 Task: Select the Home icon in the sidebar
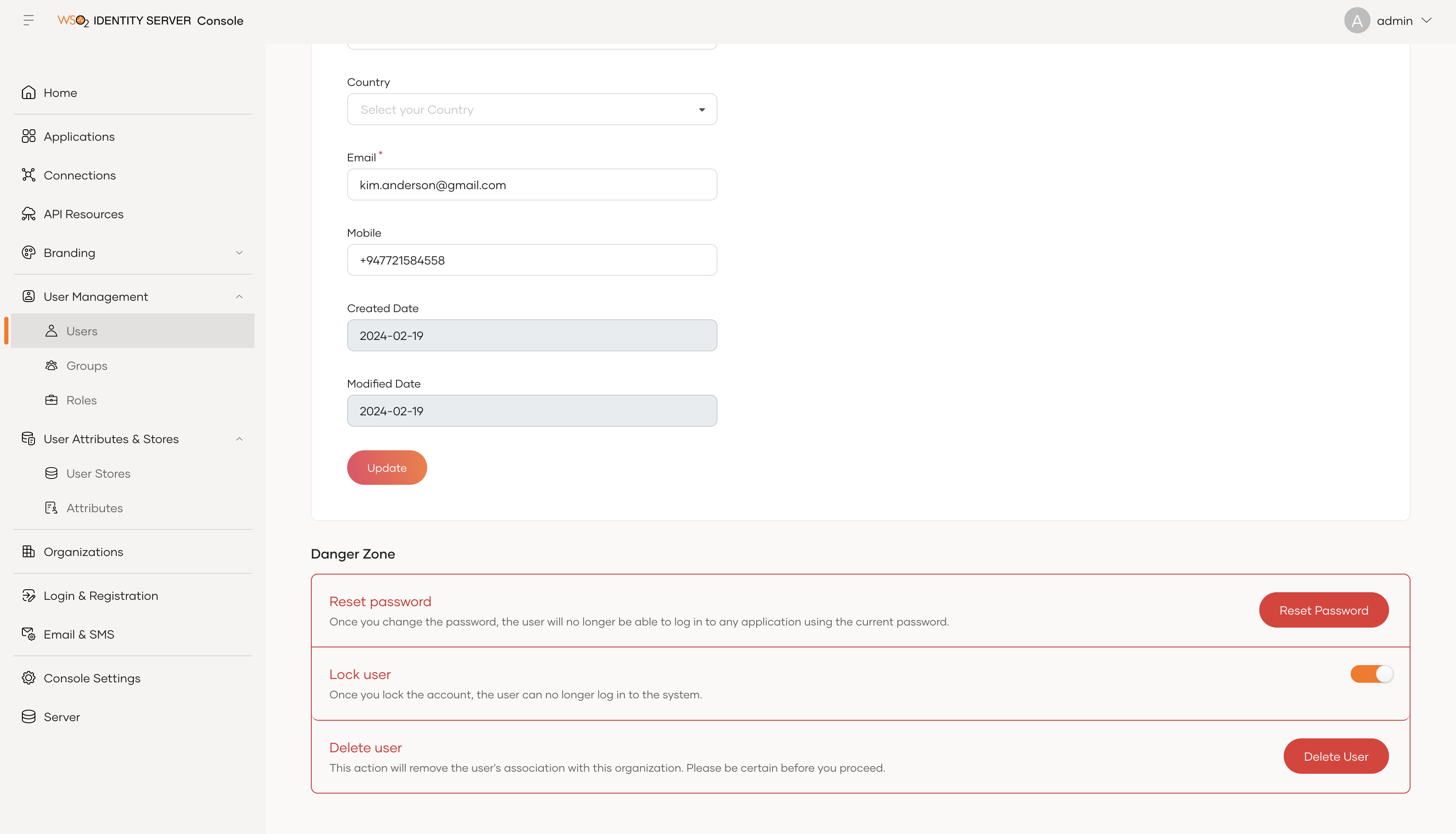(x=29, y=92)
